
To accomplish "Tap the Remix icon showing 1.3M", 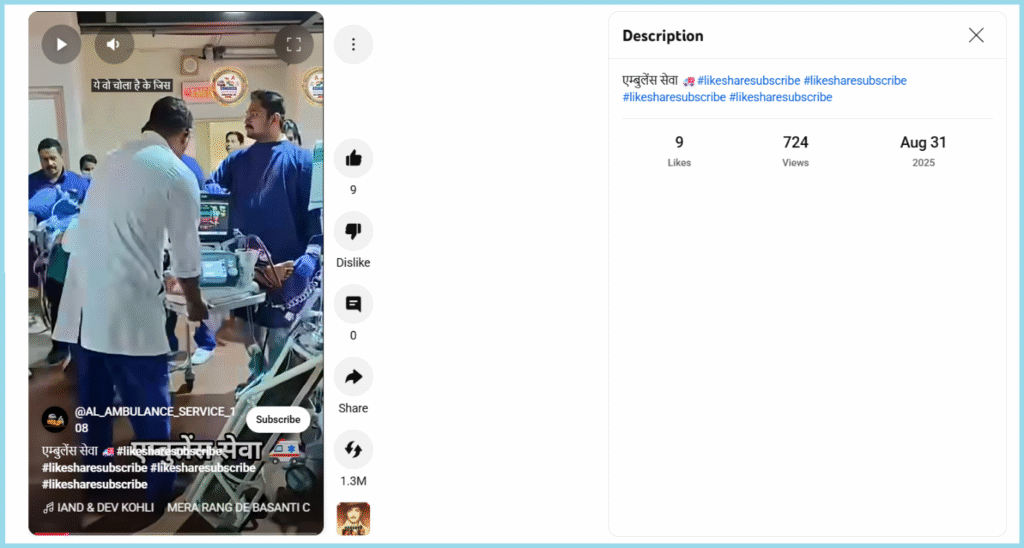I will [x=353, y=450].
